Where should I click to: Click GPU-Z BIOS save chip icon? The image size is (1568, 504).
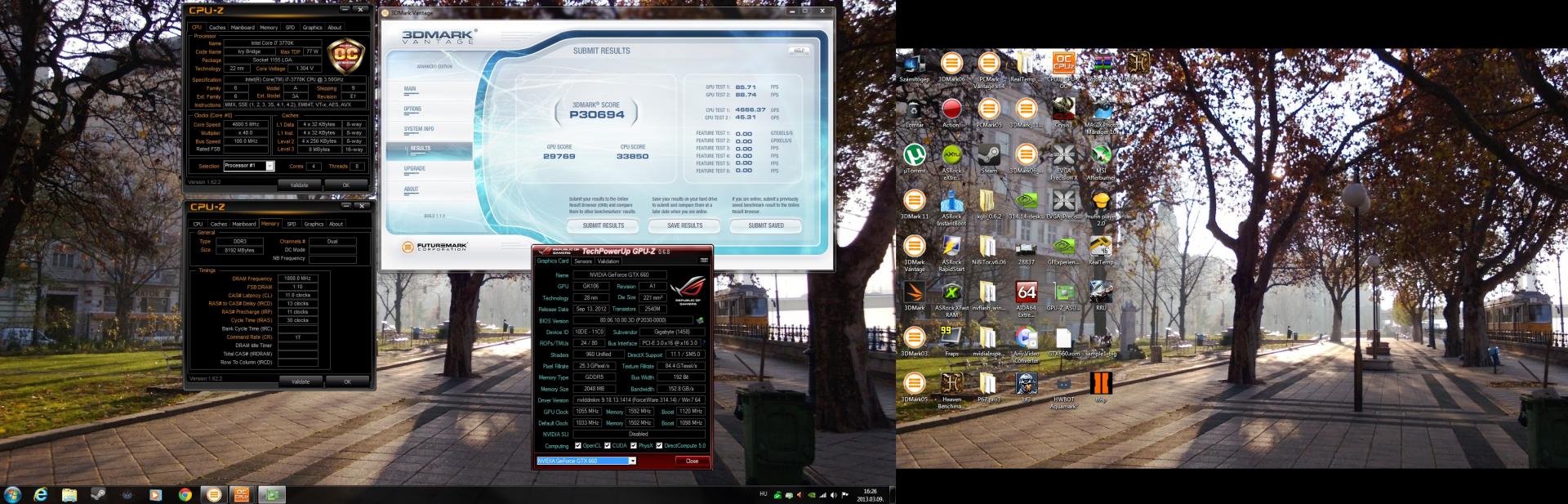point(700,320)
